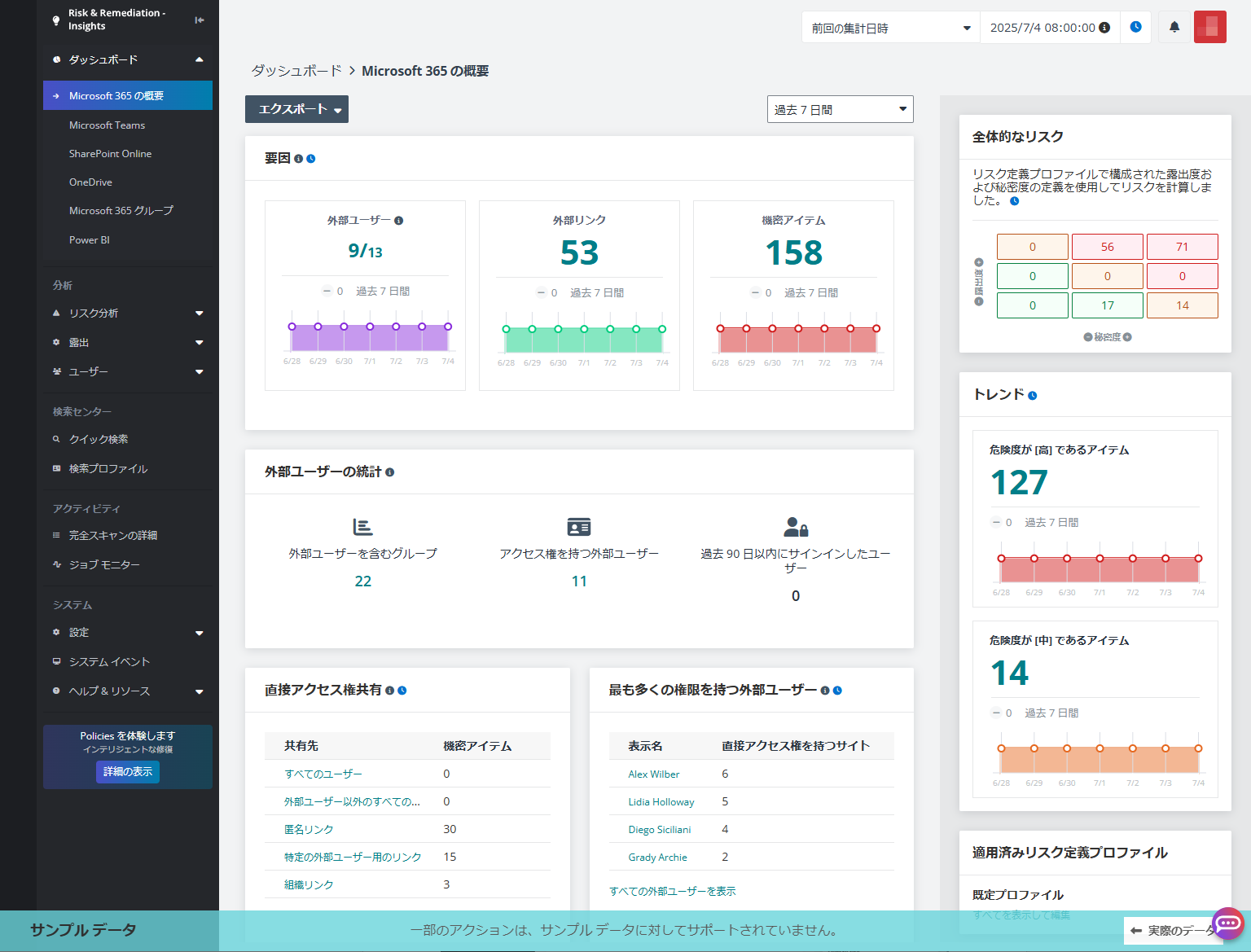Click the clock icon beside 要因 heading
The width and height of the screenshot is (1251, 952).
(310, 159)
